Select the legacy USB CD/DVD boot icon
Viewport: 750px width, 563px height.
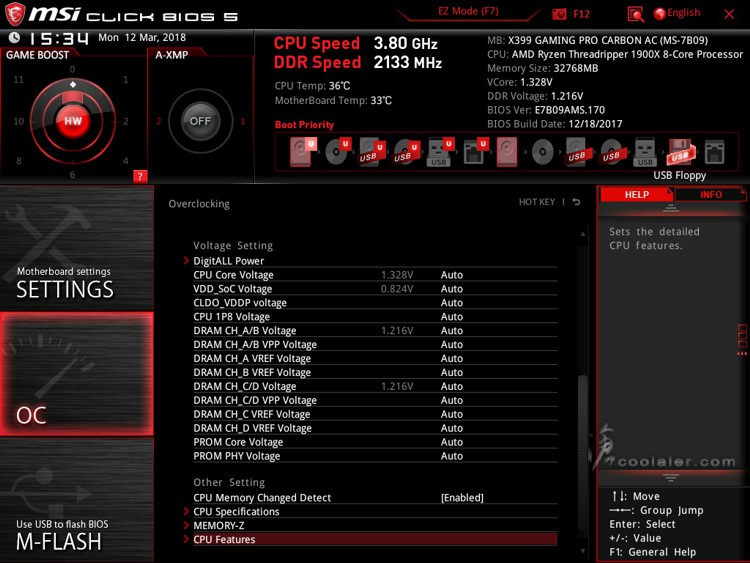(611, 152)
